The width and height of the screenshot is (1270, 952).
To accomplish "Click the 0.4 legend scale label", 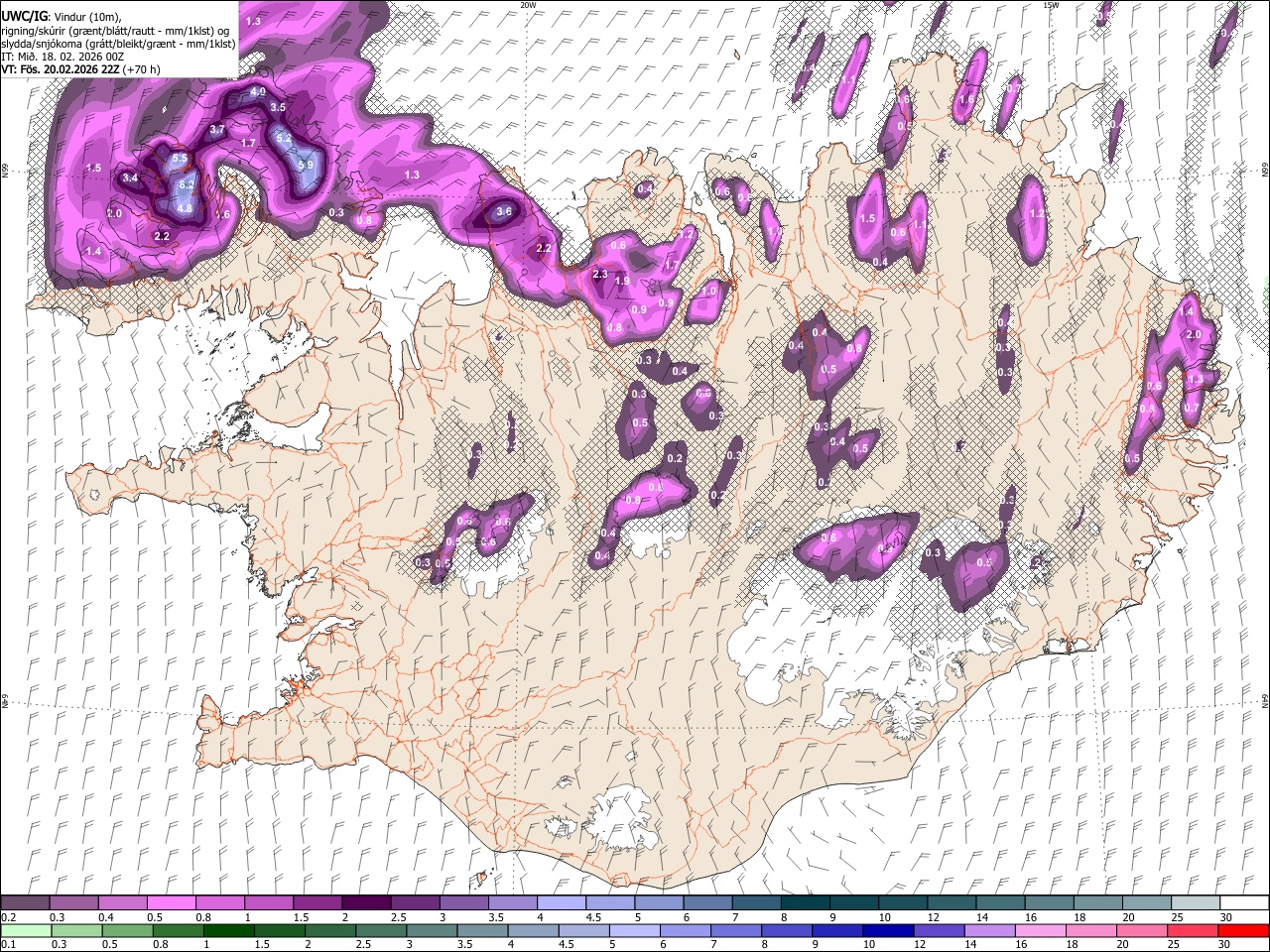I will pos(105,917).
